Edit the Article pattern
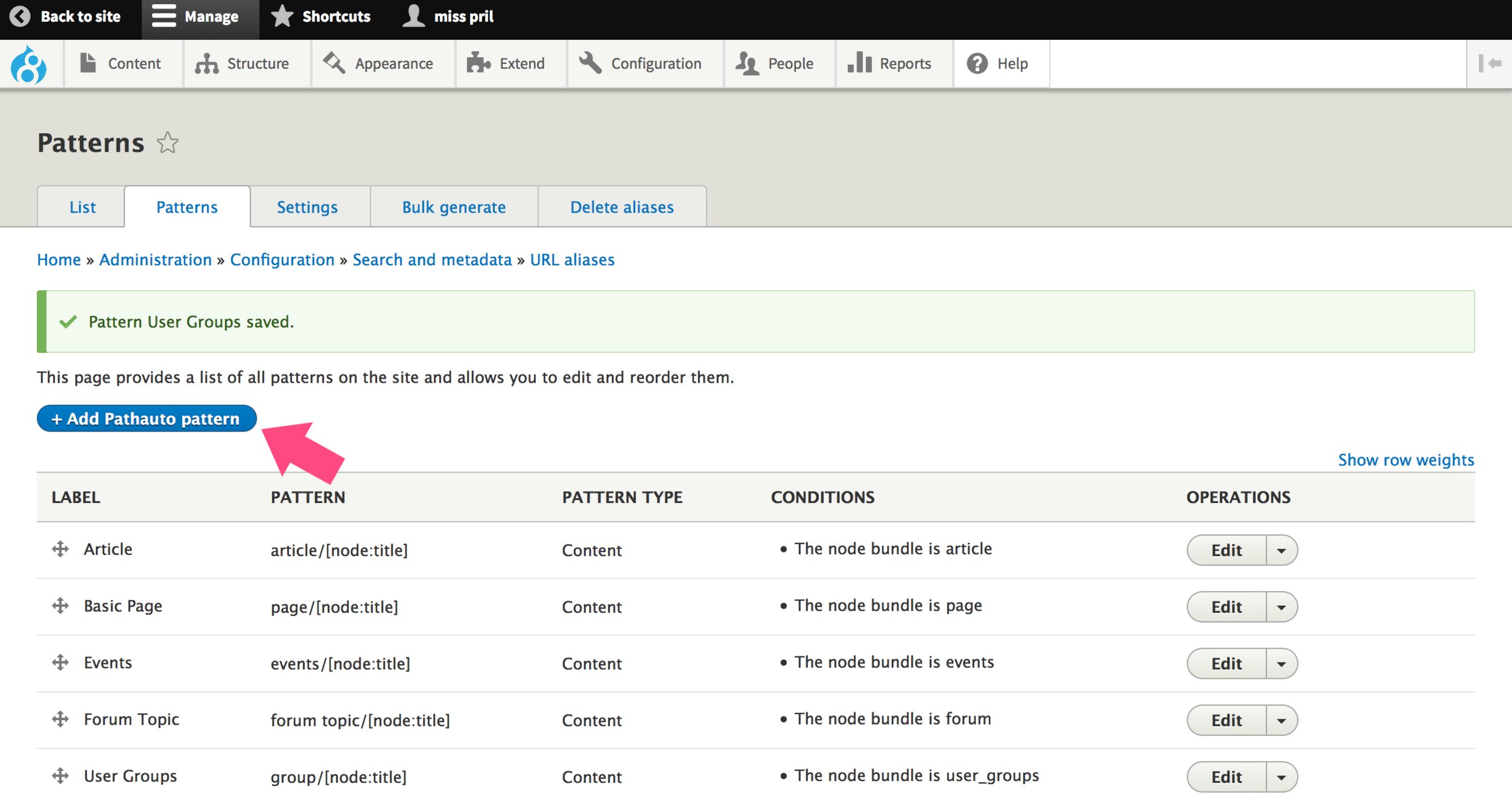Image resolution: width=1512 pixels, height=801 pixels. [1226, 550]
